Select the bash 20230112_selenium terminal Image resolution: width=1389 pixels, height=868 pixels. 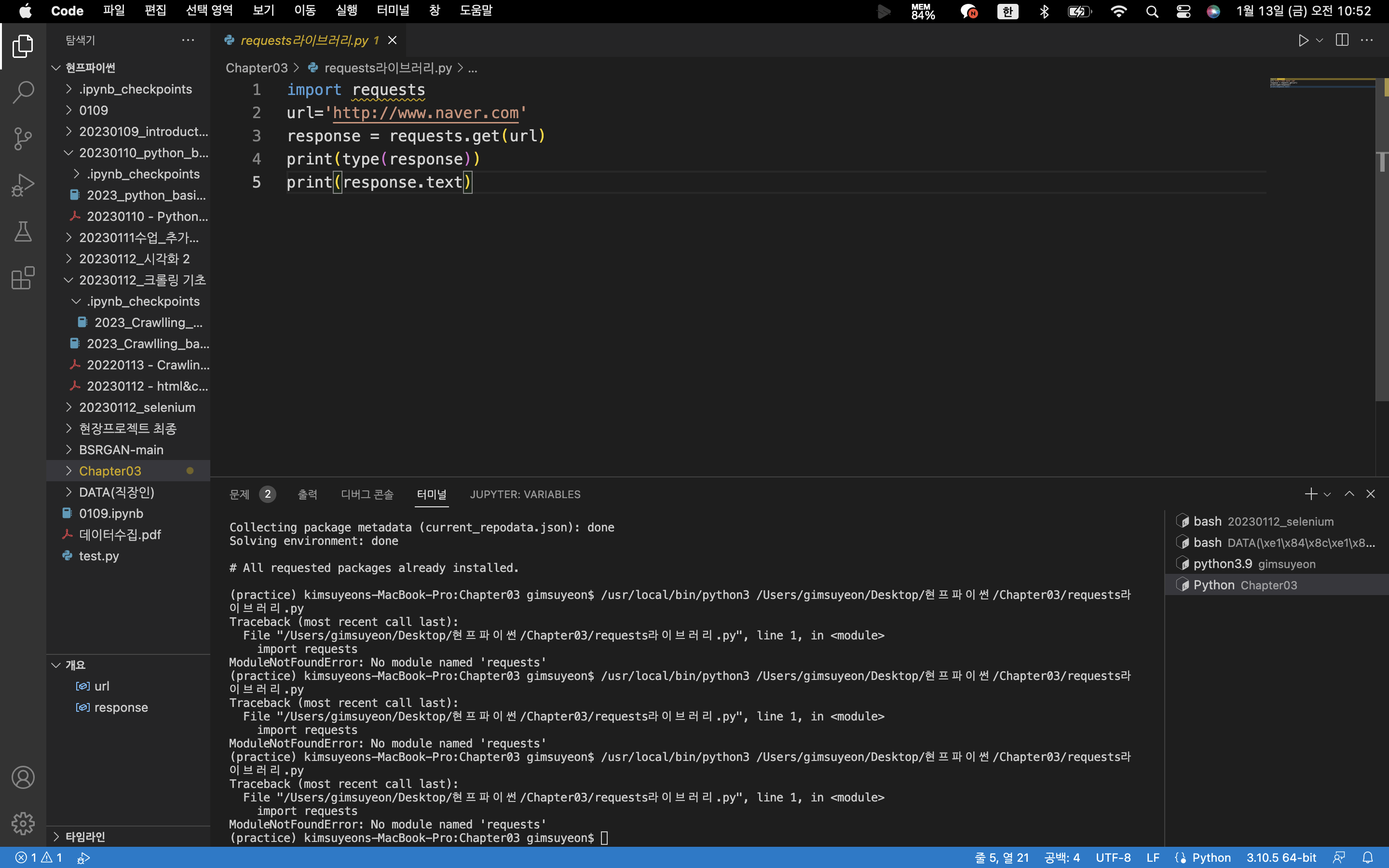(1277, 521)
